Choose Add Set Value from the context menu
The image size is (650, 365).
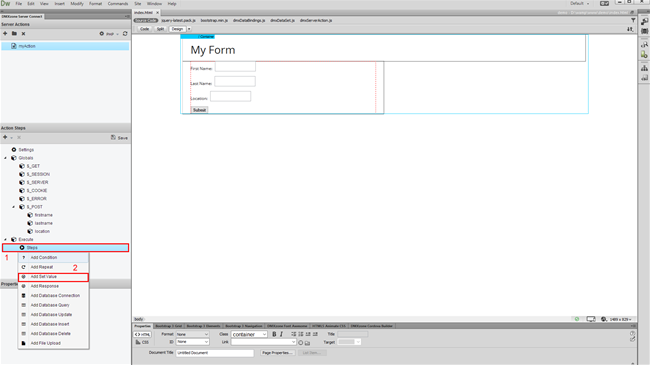click(x=53, y=277)
